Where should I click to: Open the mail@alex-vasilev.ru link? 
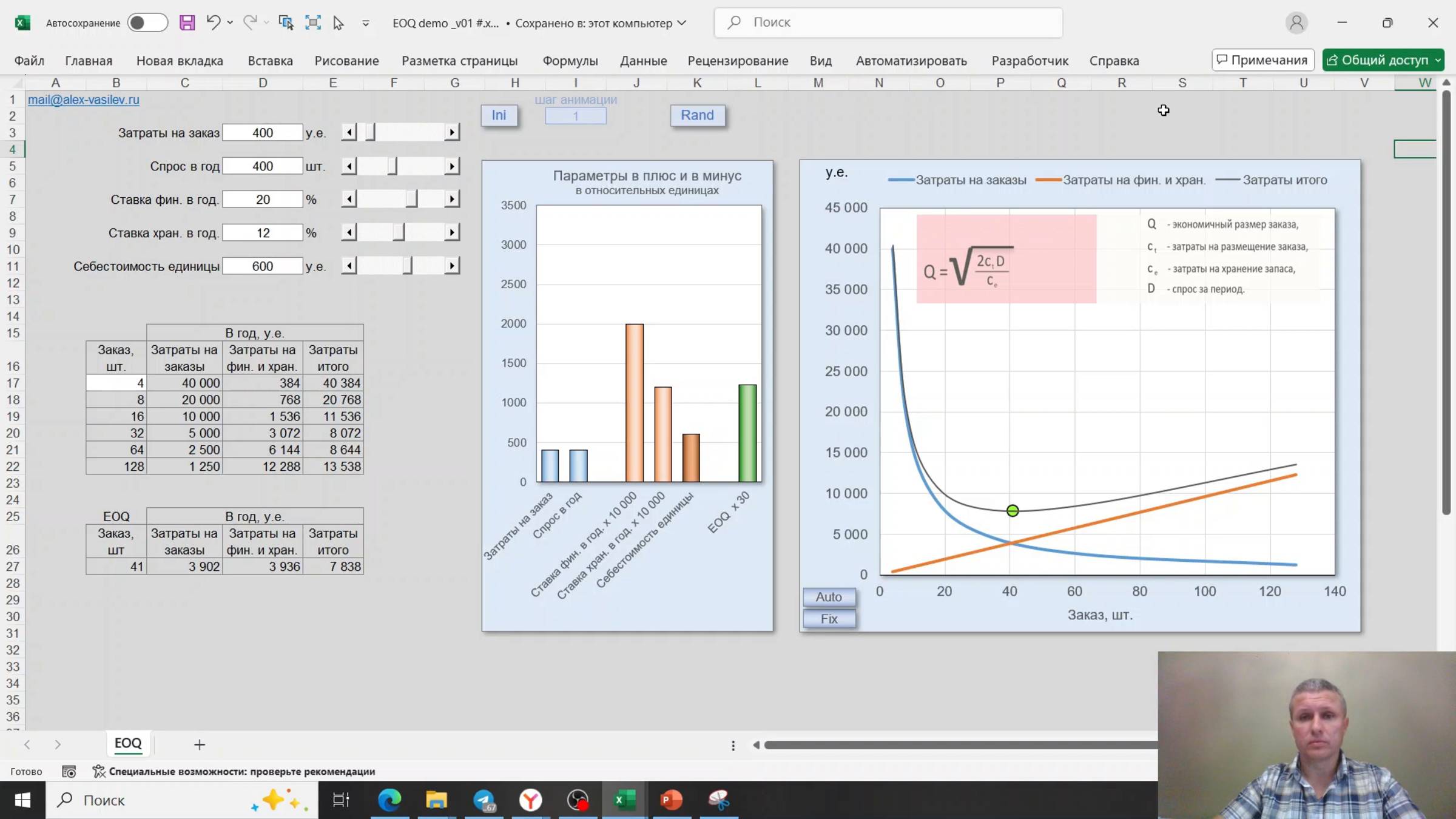pos(84,99)
